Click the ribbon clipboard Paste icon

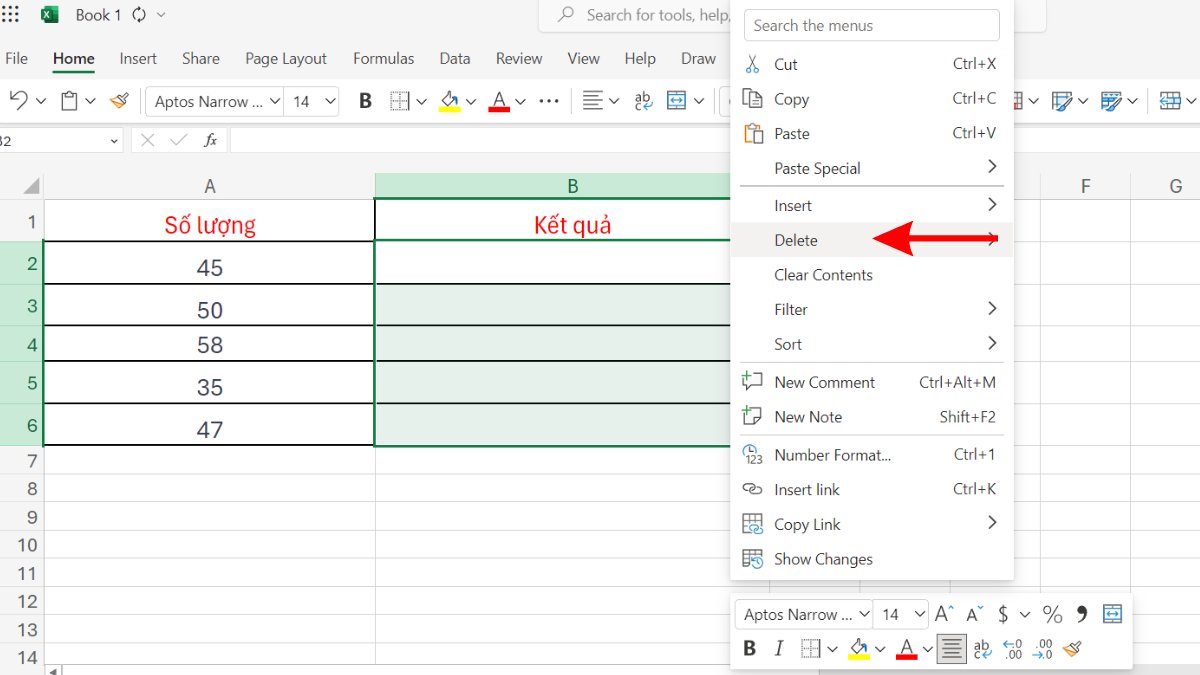pyautogui.click(x=69, y=100)
